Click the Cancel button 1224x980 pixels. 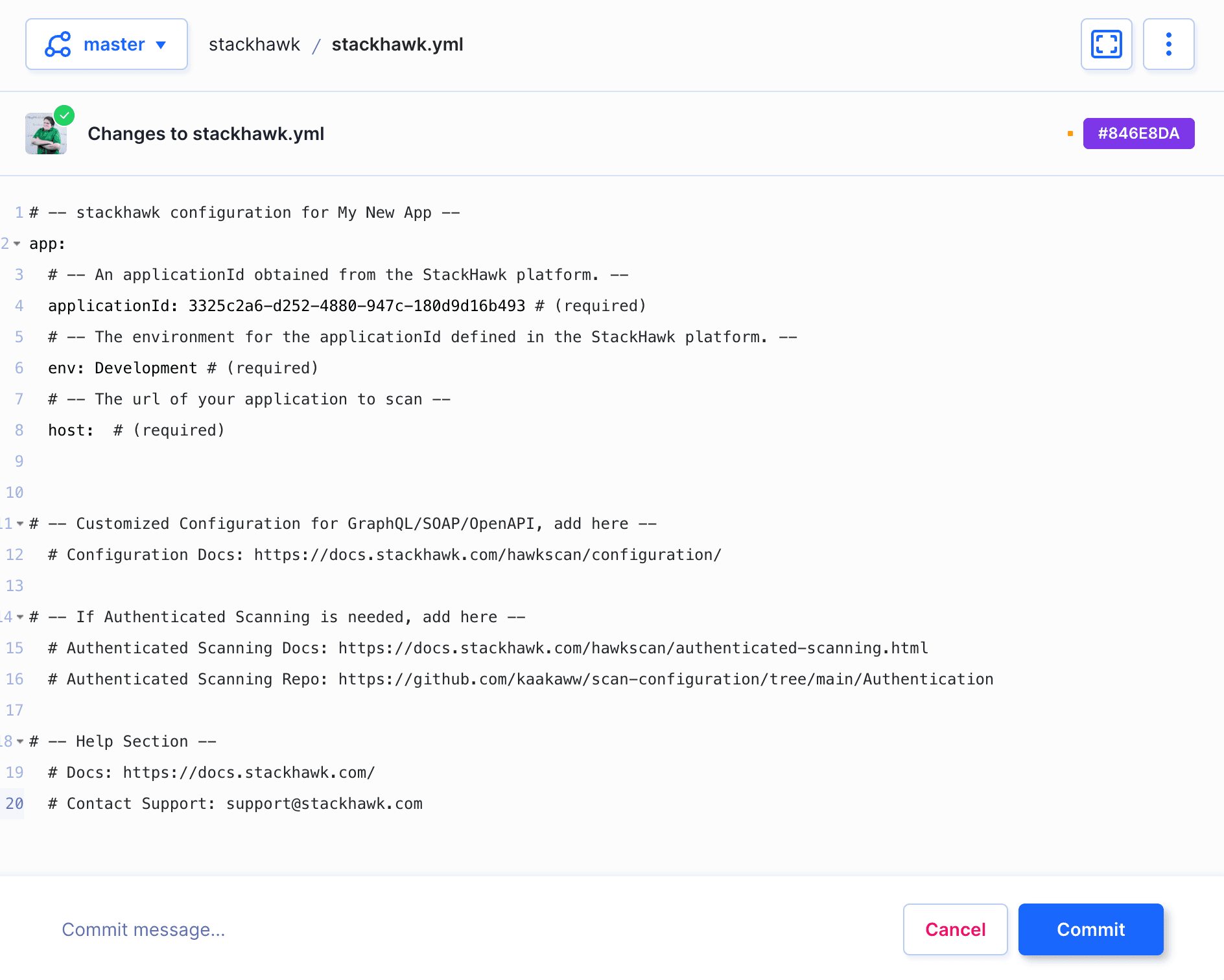click(955, 929)
